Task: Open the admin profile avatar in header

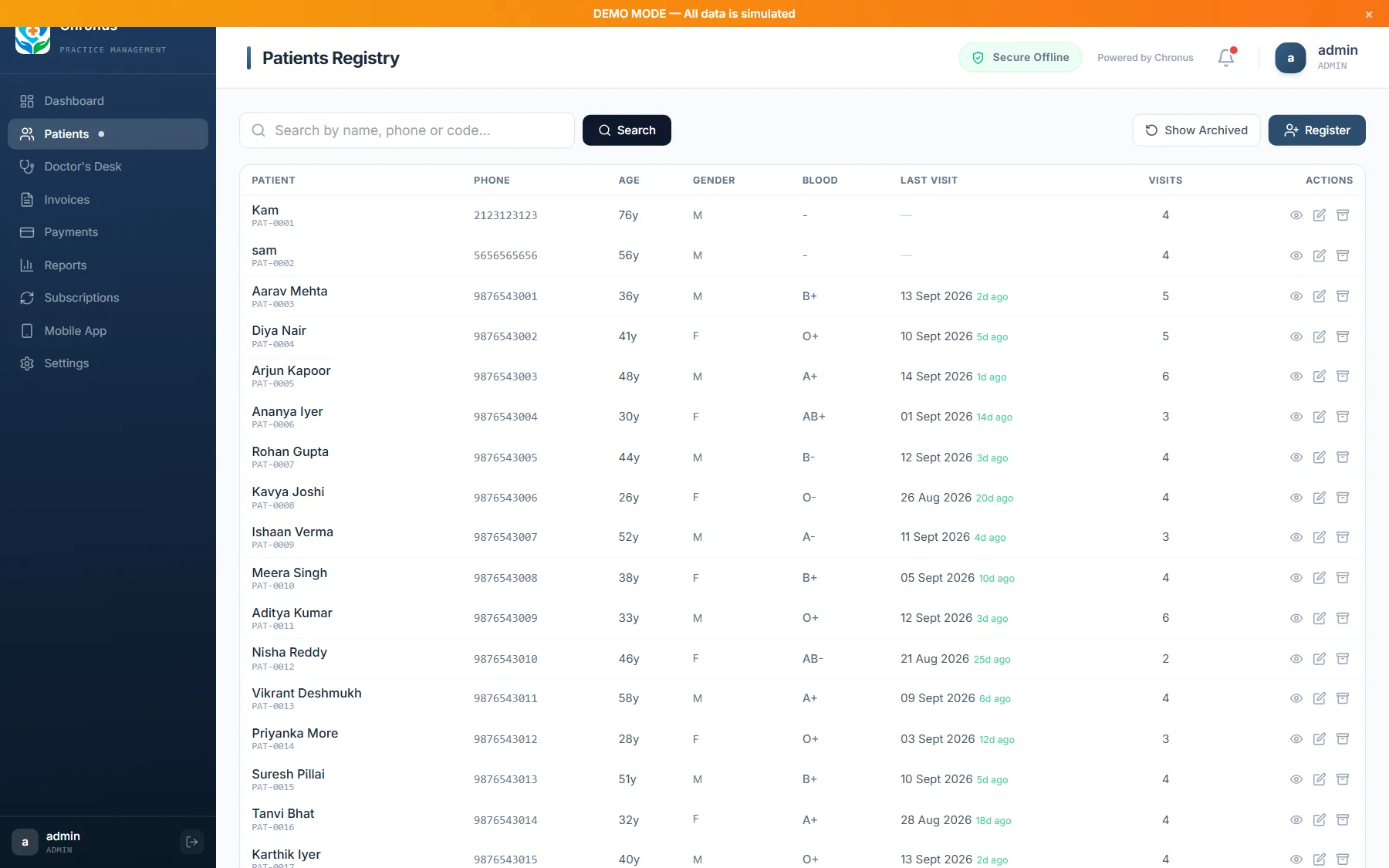Action: tap(1290, 58)
